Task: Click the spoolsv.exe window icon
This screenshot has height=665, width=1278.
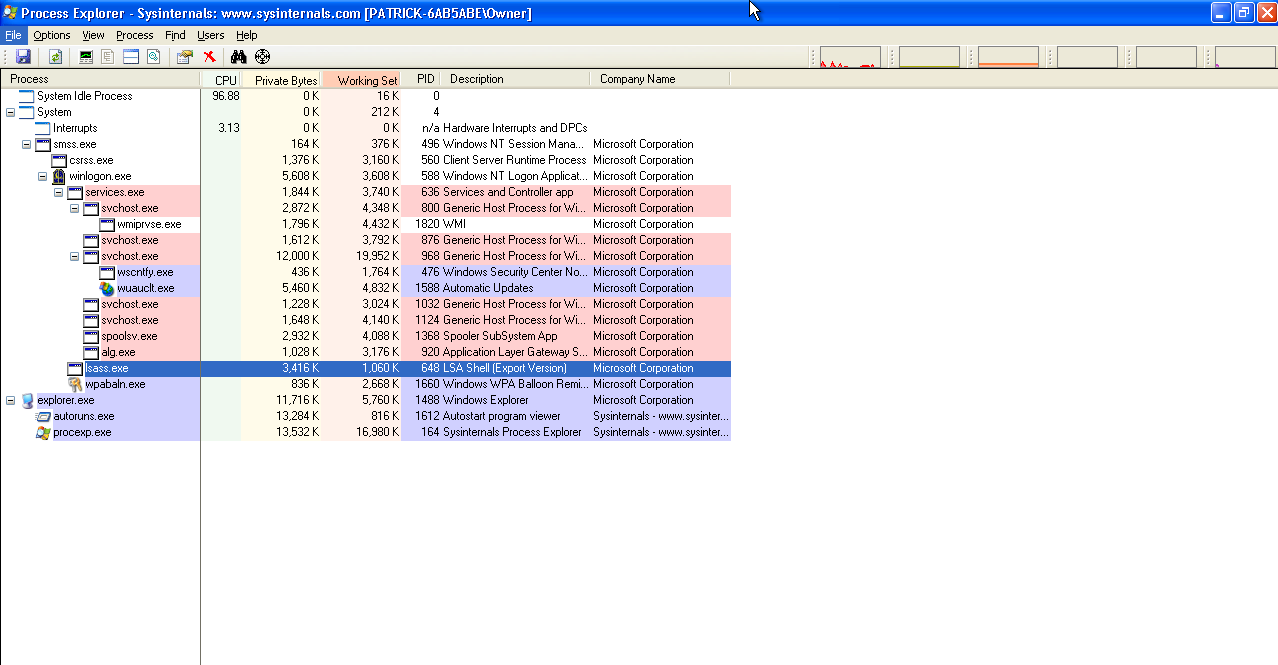Action: [x=91, y=336]
